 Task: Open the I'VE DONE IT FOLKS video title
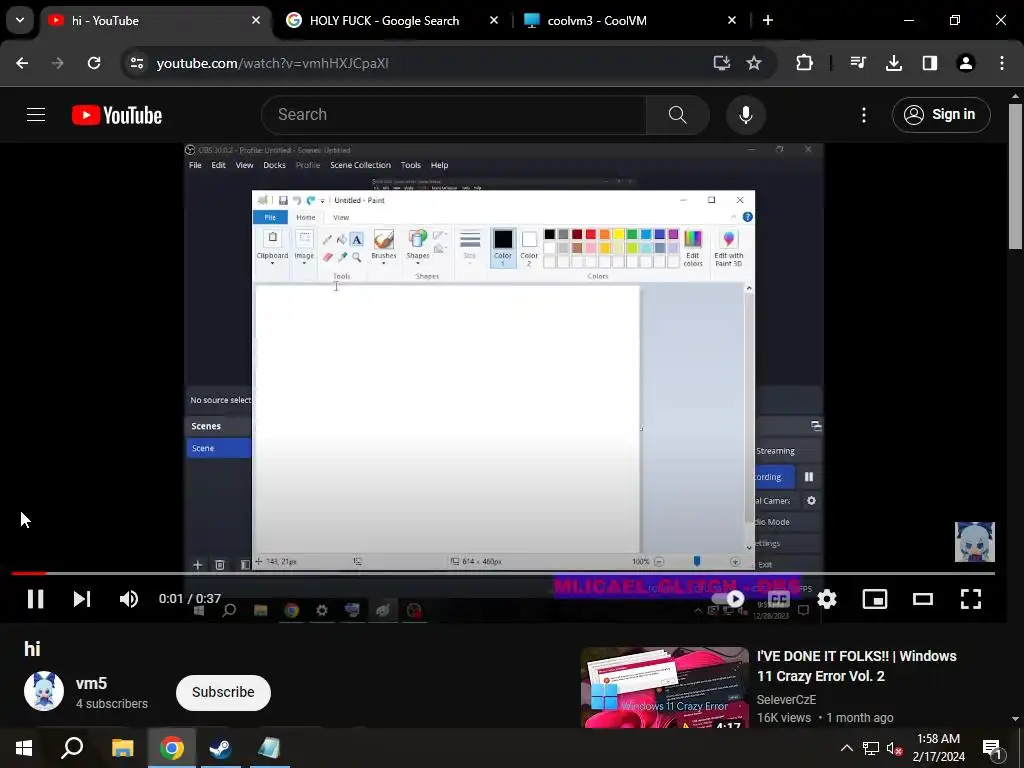click(x=856, y=666)
